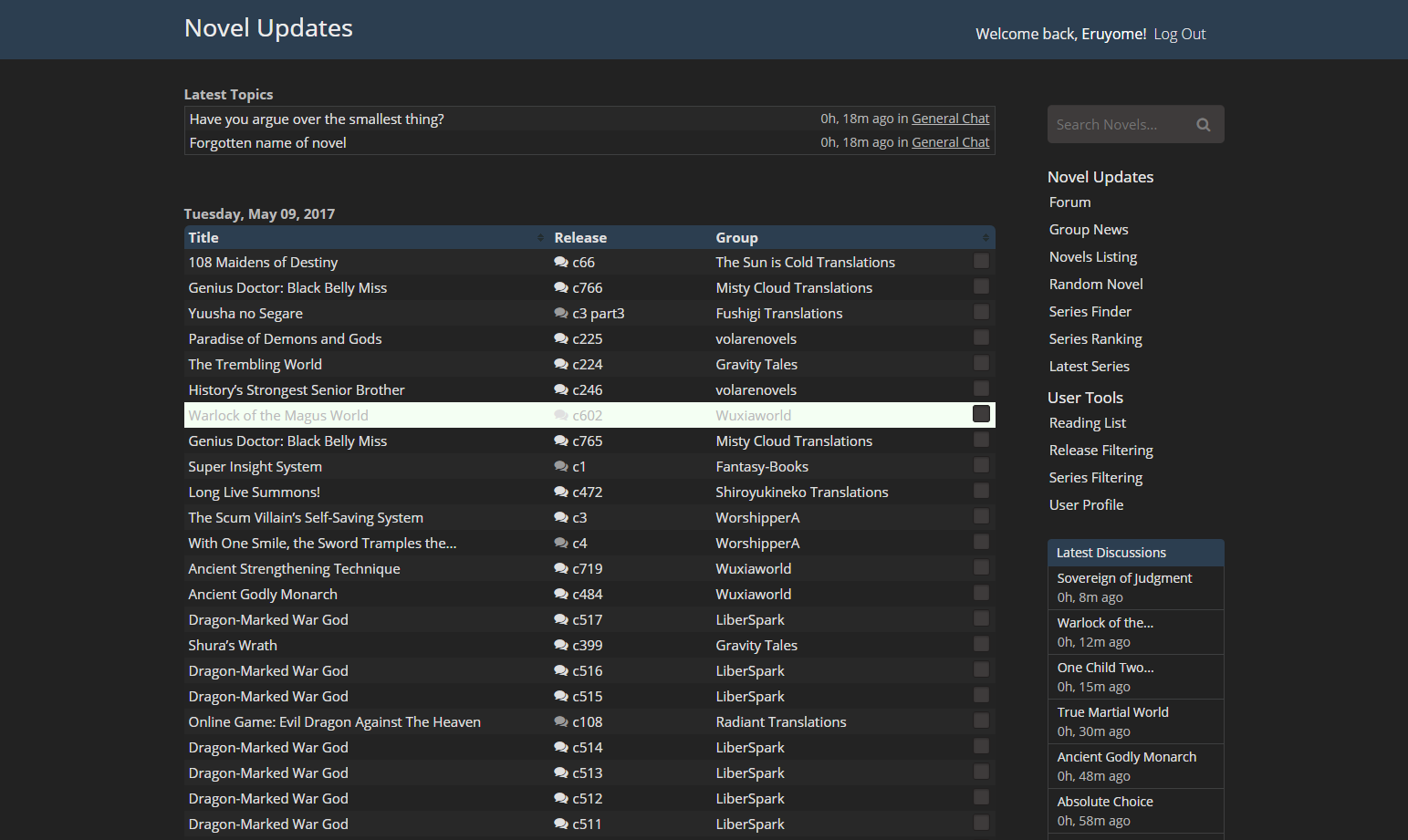Open the General Chat link for first topic
The height and width of the screenshot is (840, 1408).
coord(950,119)
